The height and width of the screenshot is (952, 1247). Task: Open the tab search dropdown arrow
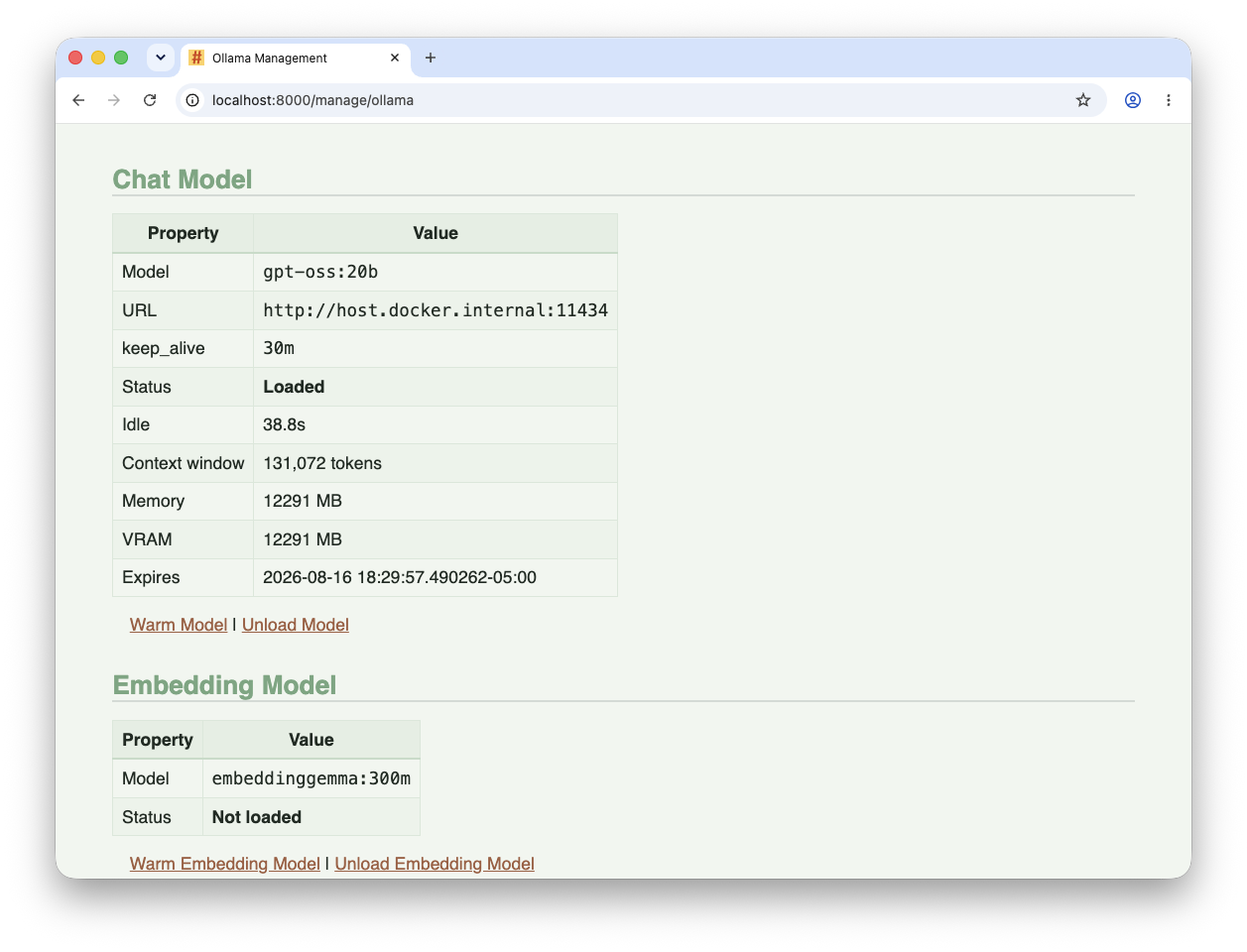(161, 58)
